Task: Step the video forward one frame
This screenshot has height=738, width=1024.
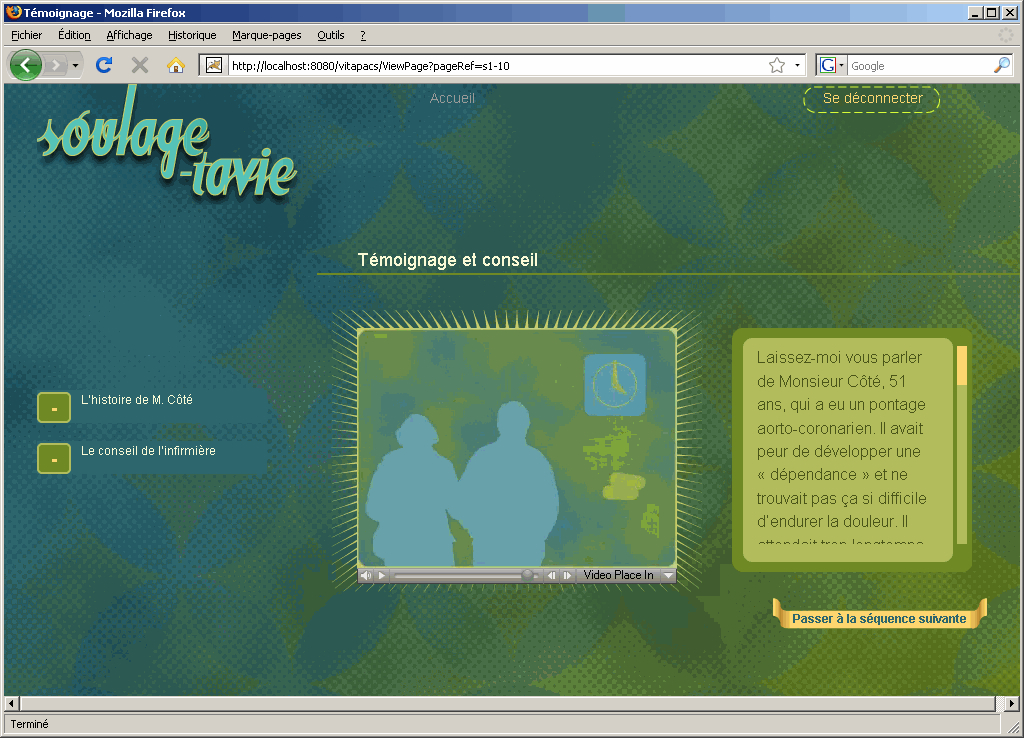Action: pyautogui.click(x=567, y=576)
